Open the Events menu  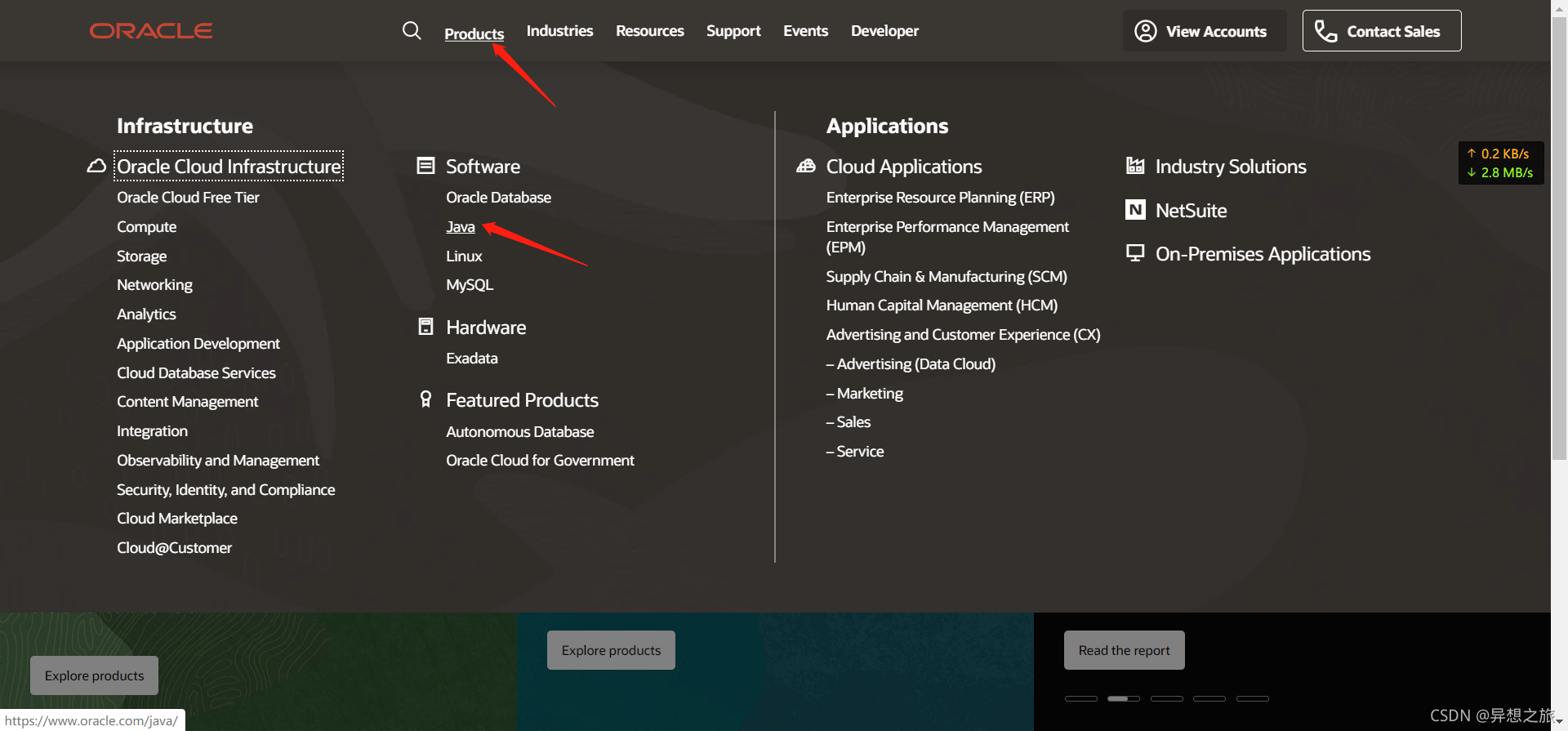tap(805, 31)
